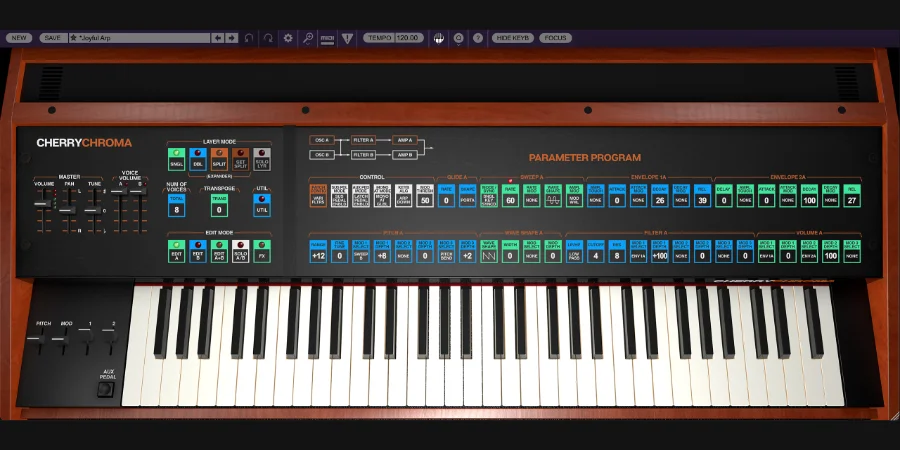
Task: Open the Glide A Shape PORTA selector
Action: coord(467,196)
